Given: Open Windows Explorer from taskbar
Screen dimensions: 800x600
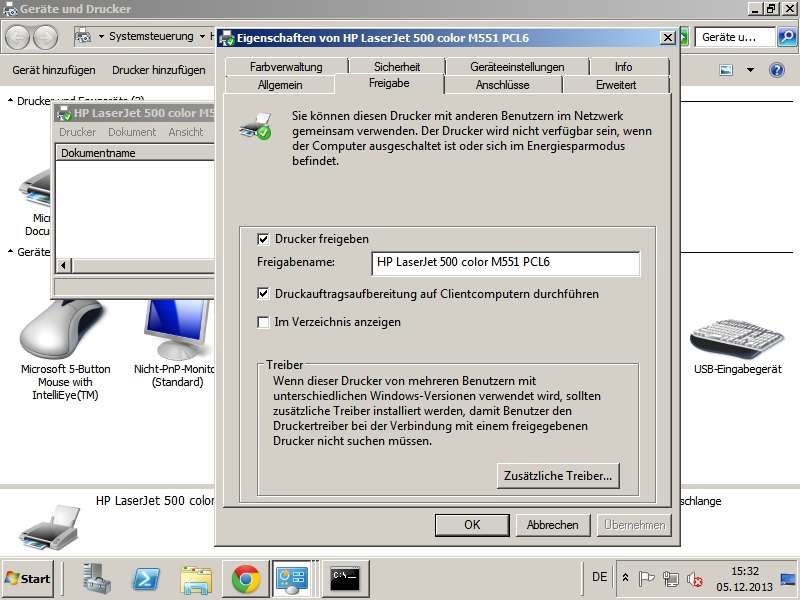Looking at the screenshot, I should coord(196,580).
